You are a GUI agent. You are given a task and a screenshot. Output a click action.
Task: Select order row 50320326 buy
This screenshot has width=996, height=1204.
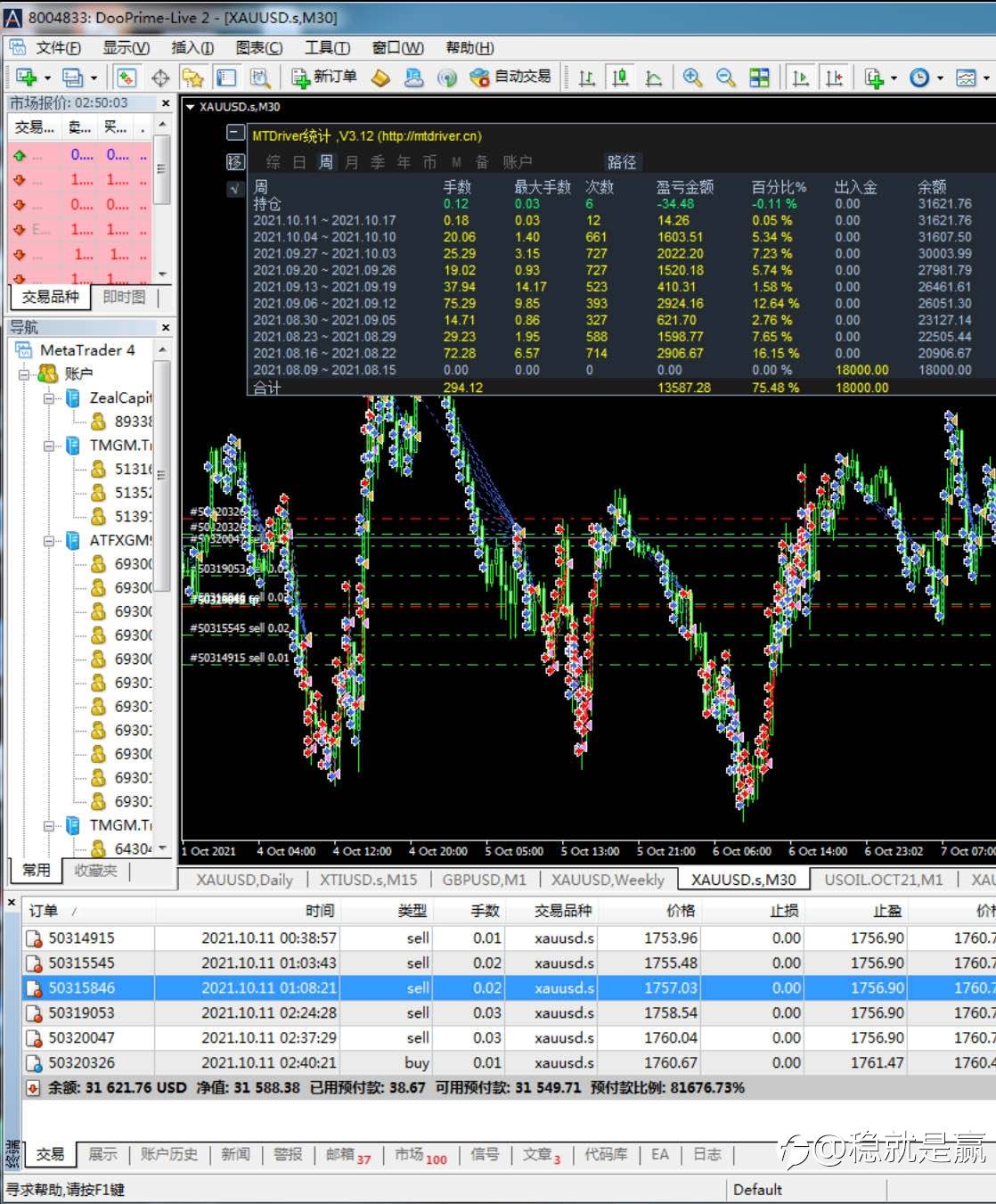(x=508, y=1062)
